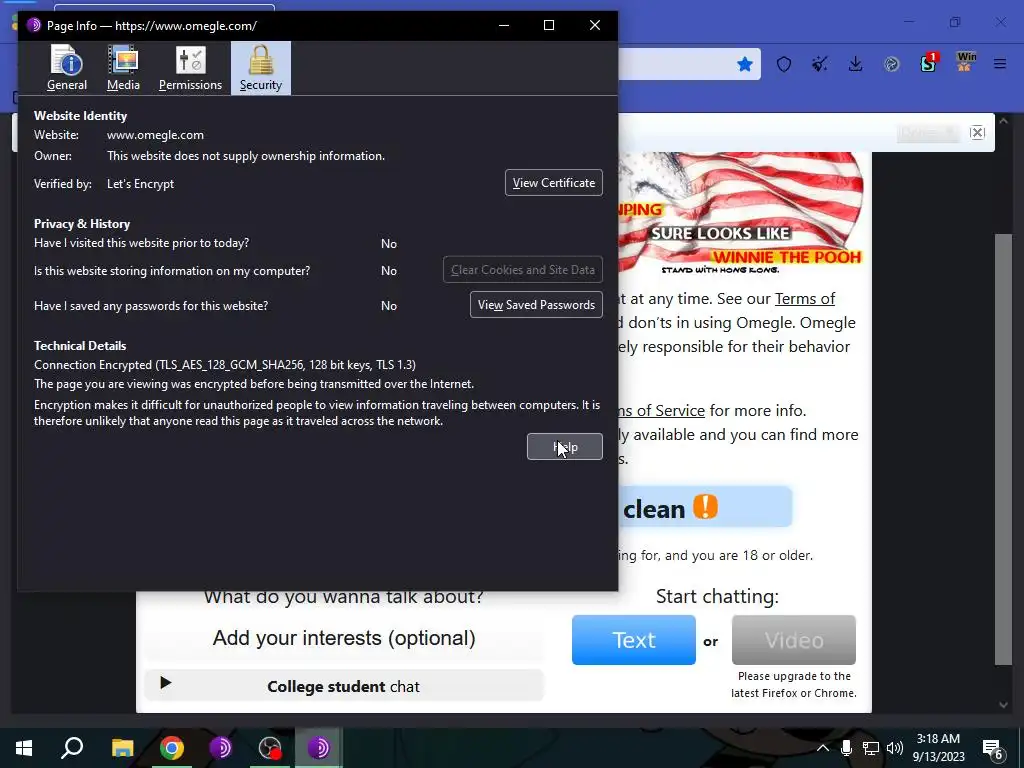Open the network tray icon
This screenshot has width=1024, height=768.
pos(871,748)
